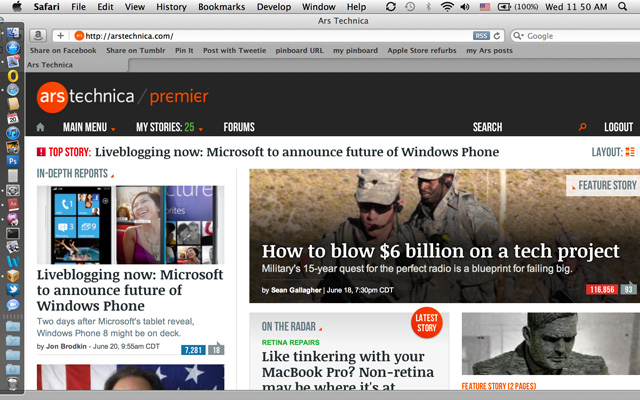Open the Twitter bird app in Dock
Viewport: 640px width, 400px height.
point(13,290)
